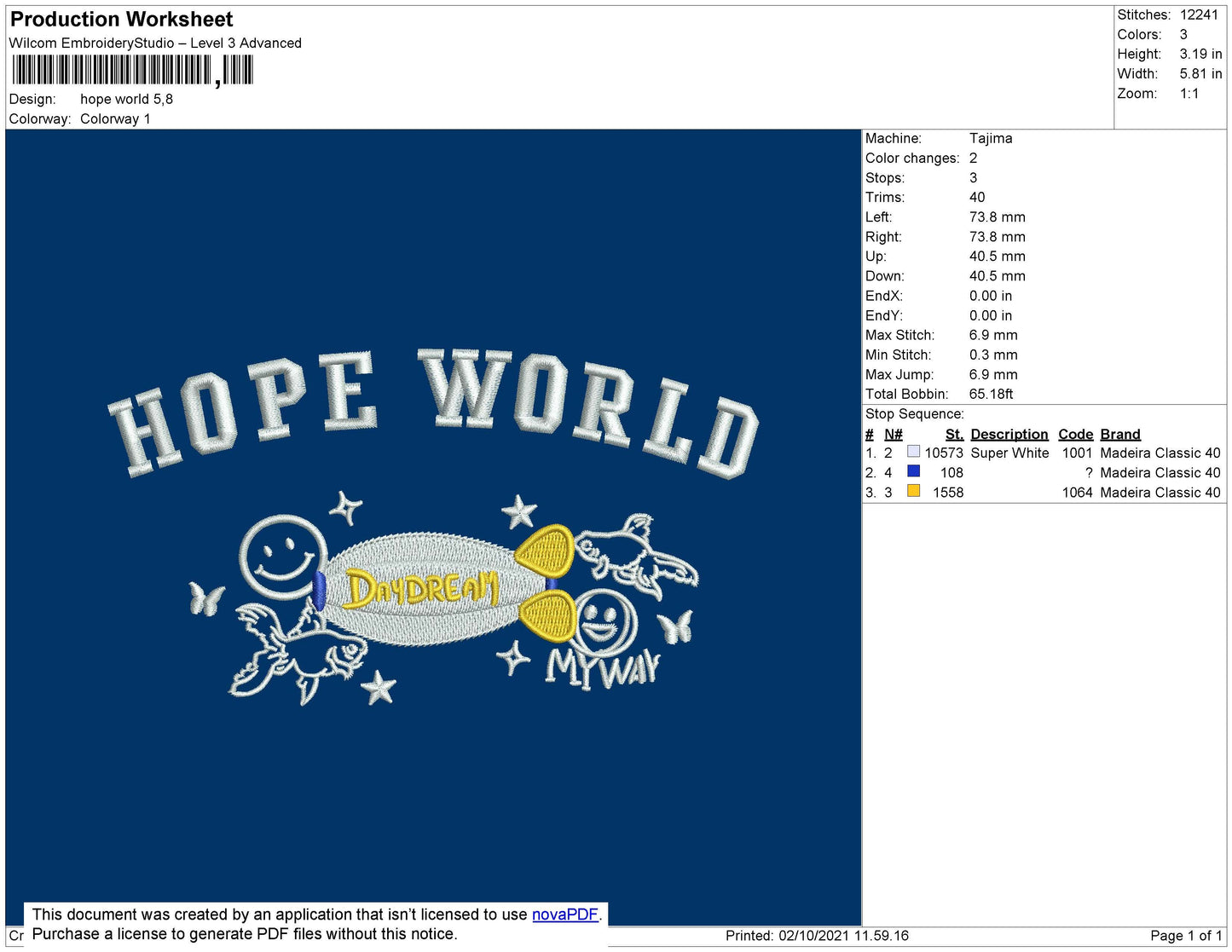Click the Stitches value 12241
This screenshot has height=952, width=1232.
[x=1199, y=14]
